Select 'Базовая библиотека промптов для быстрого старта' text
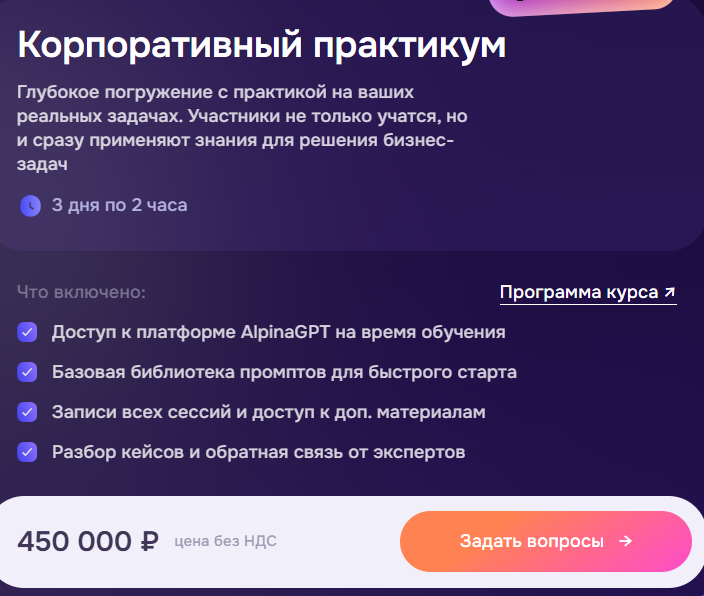Screen dimensions: 704x596 pyautogui.click(x=284, y=372)
